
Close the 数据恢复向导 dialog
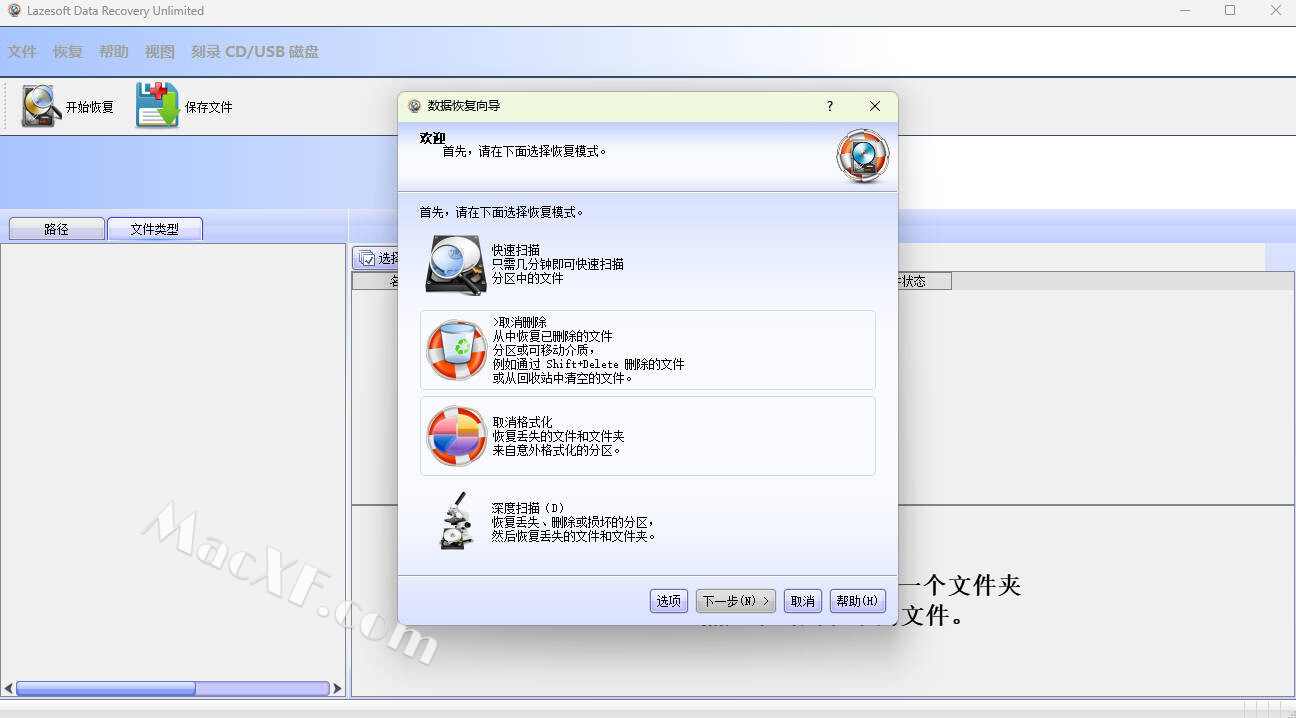coord(874,106)
